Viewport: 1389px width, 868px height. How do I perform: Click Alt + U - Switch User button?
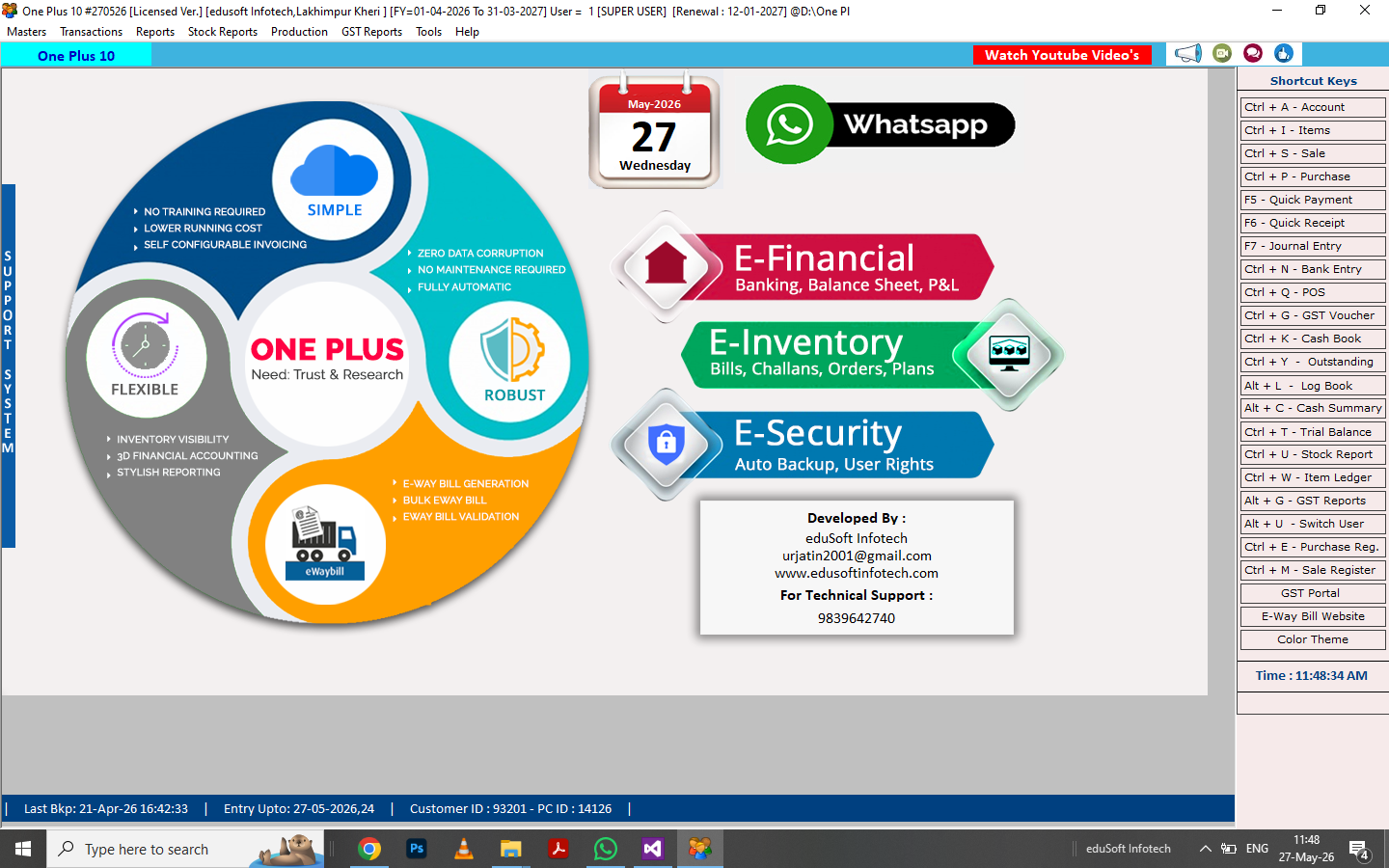tap(1313, 524)
